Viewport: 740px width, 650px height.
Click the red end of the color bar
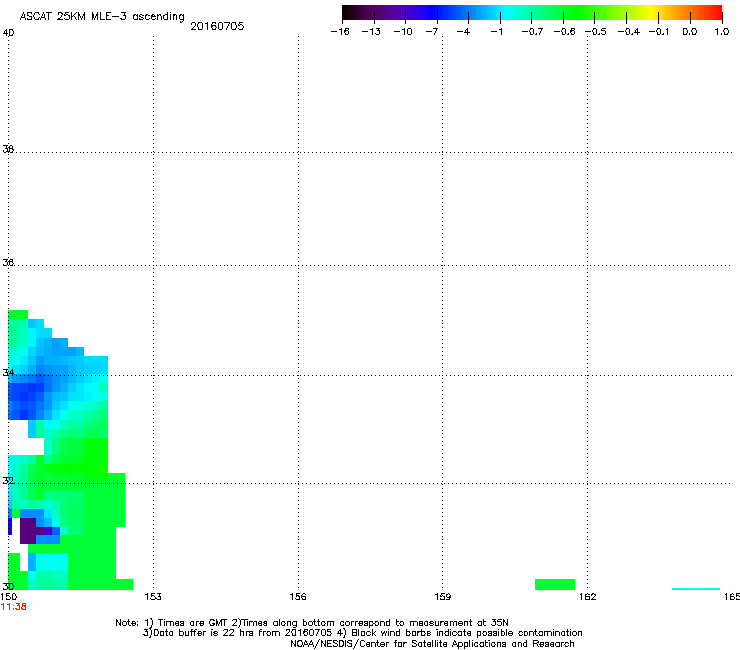coord(715,13)
